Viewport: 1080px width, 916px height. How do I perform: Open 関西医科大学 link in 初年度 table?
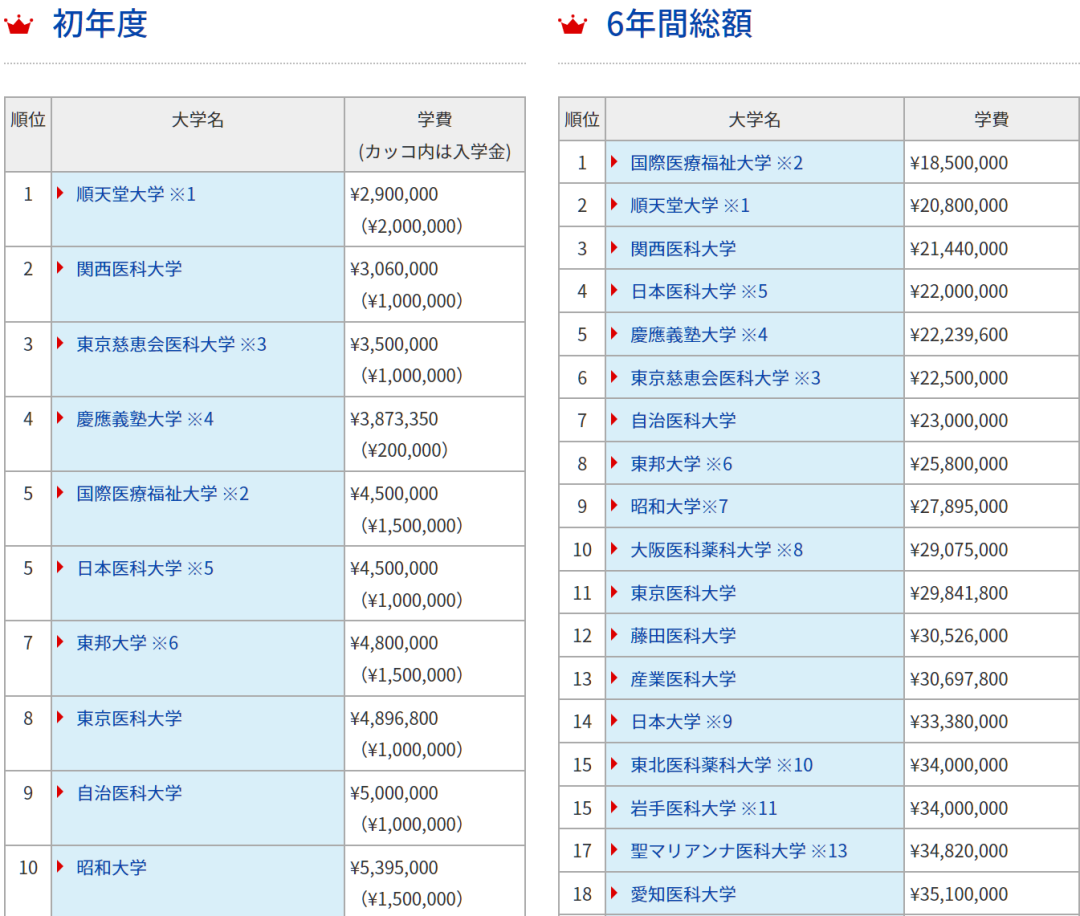point(129,269)
